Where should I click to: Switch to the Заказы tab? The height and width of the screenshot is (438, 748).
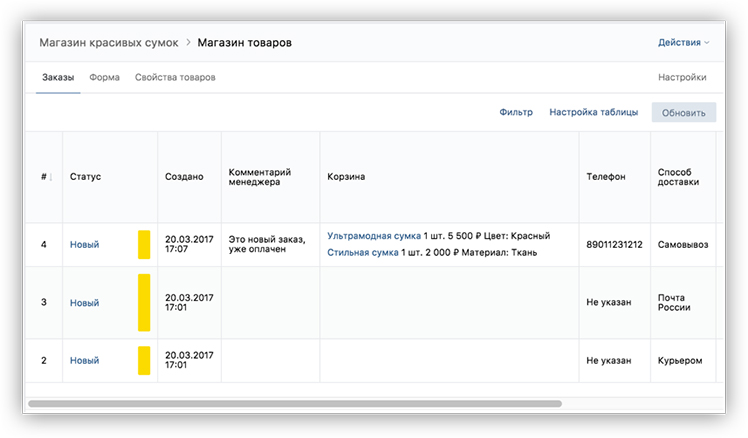coord(58,77)
